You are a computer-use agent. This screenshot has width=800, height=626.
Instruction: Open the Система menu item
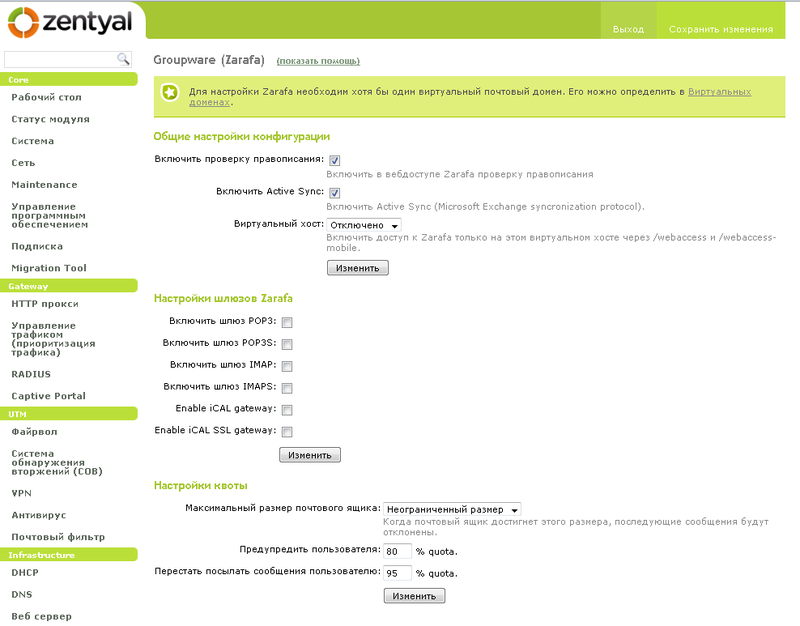tap(33, 141)
